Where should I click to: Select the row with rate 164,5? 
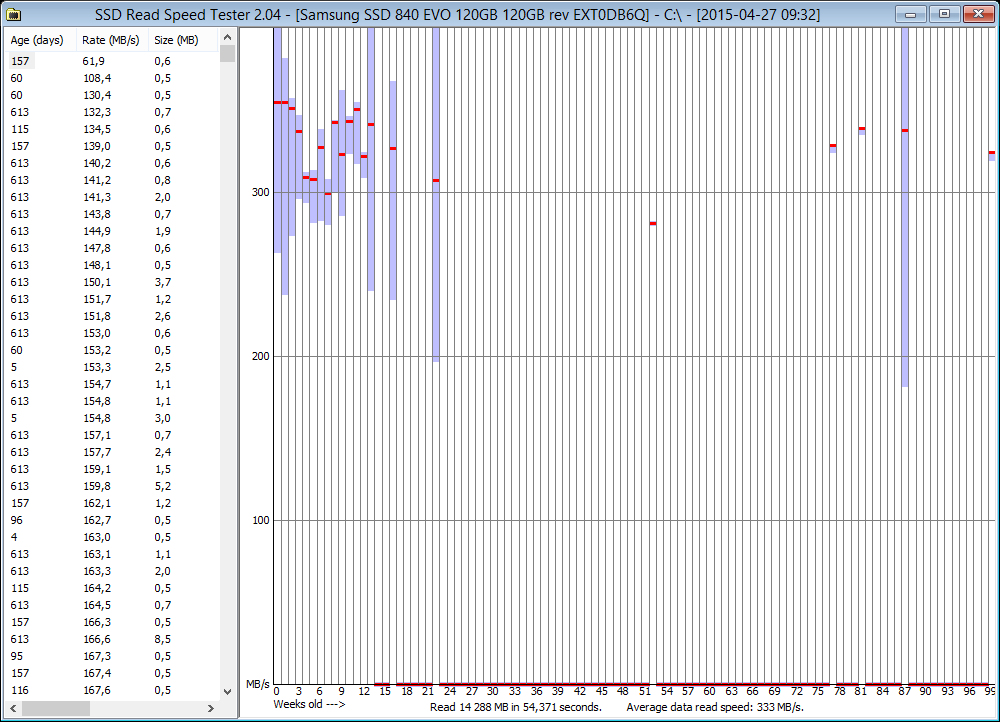point(112,605)
